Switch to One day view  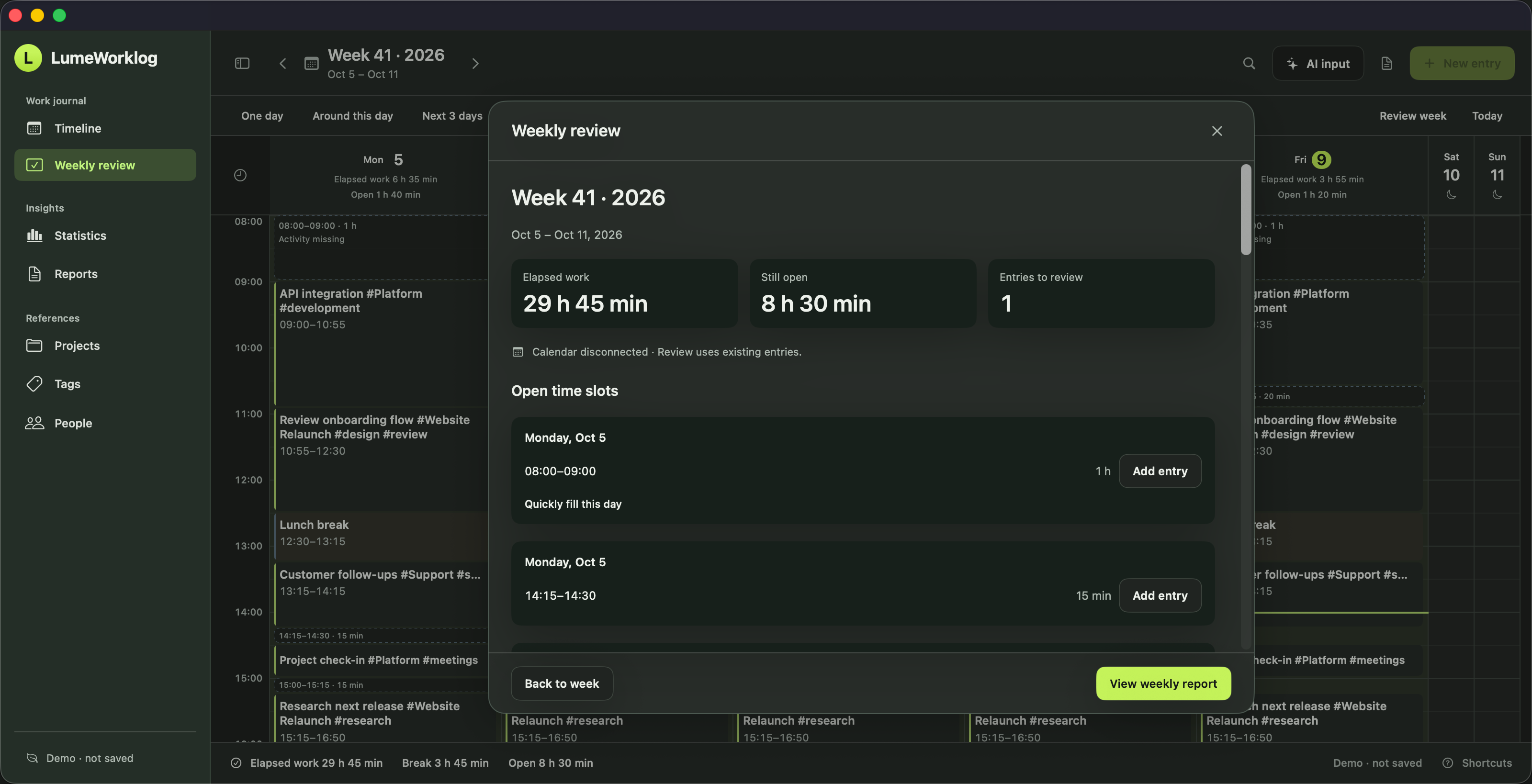pos(262,116)
